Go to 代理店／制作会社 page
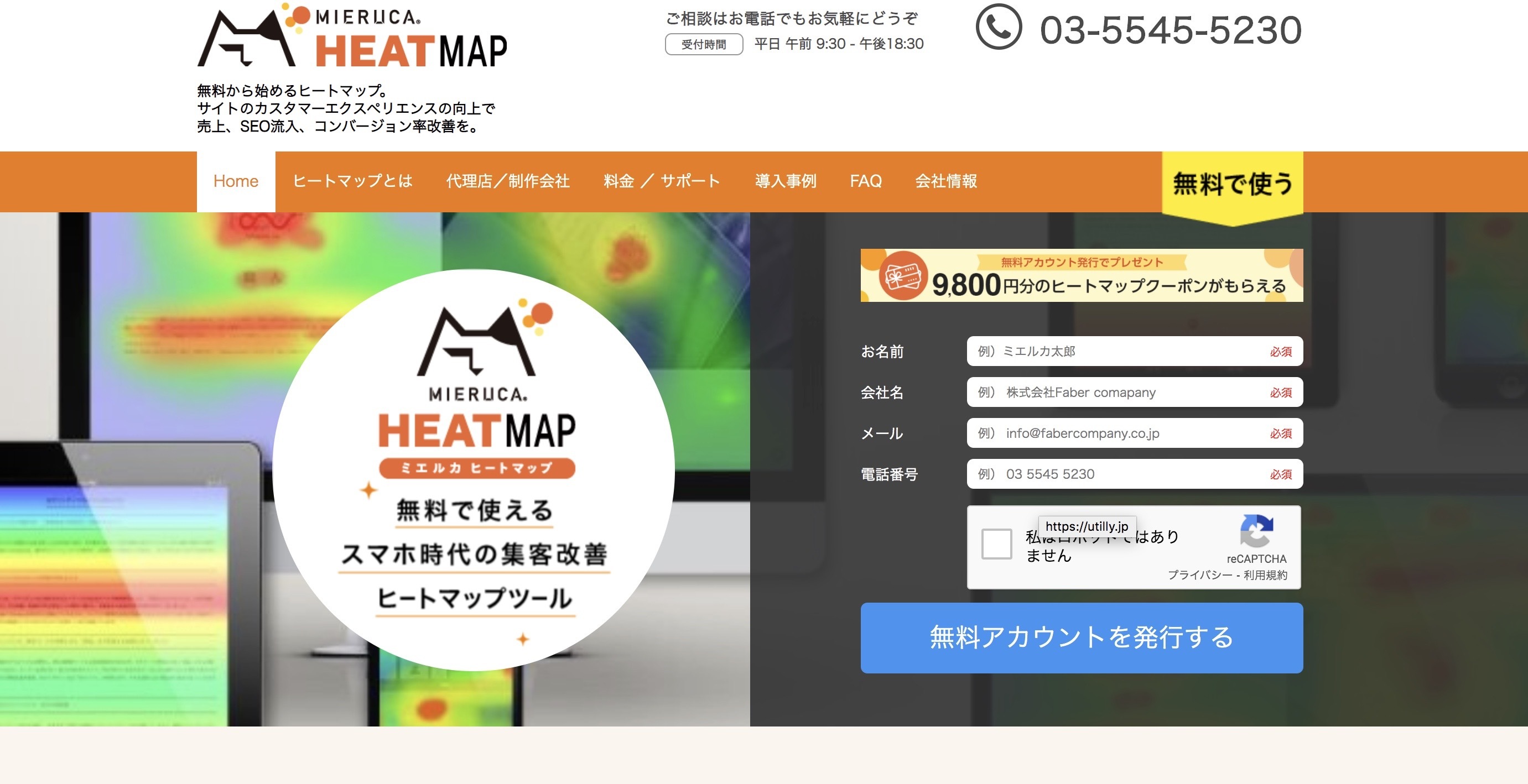 click(508, 181)
